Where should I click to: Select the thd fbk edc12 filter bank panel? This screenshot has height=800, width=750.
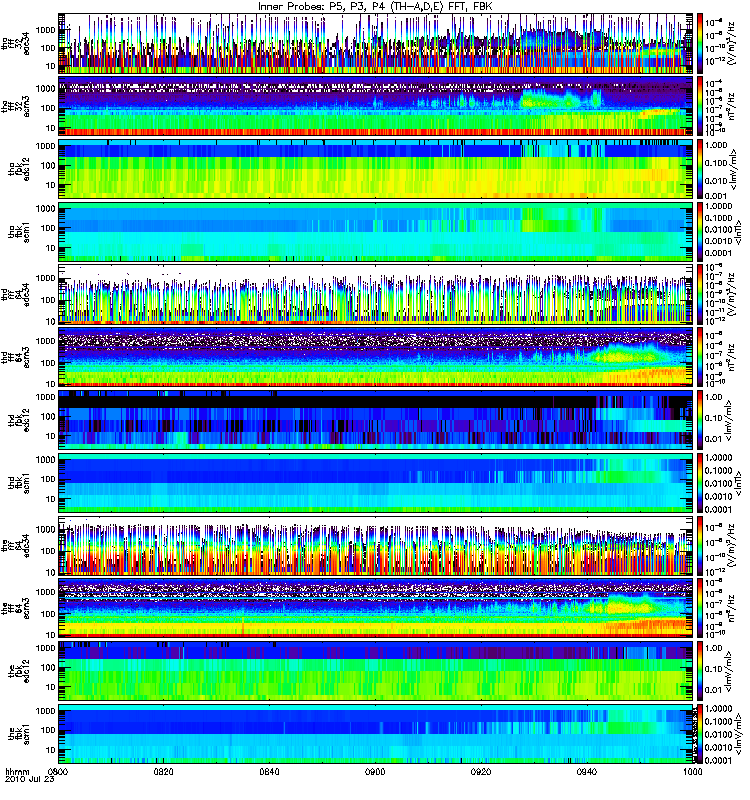point(376,419)
